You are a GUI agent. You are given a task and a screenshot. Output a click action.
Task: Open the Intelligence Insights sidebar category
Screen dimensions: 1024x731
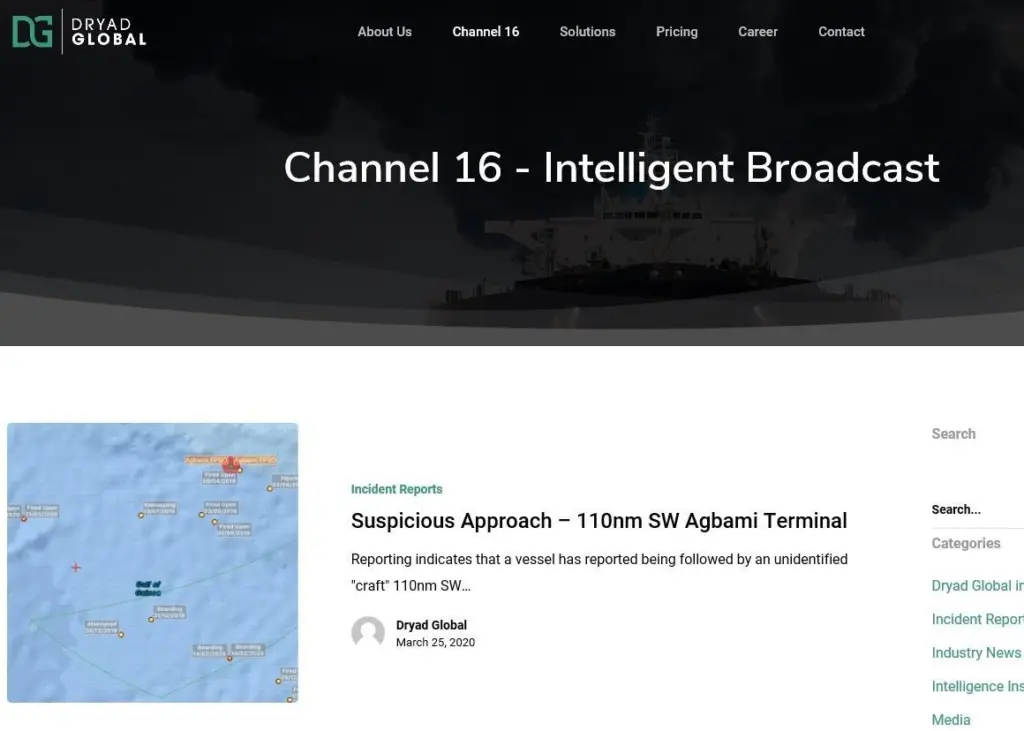click(978, 687)
